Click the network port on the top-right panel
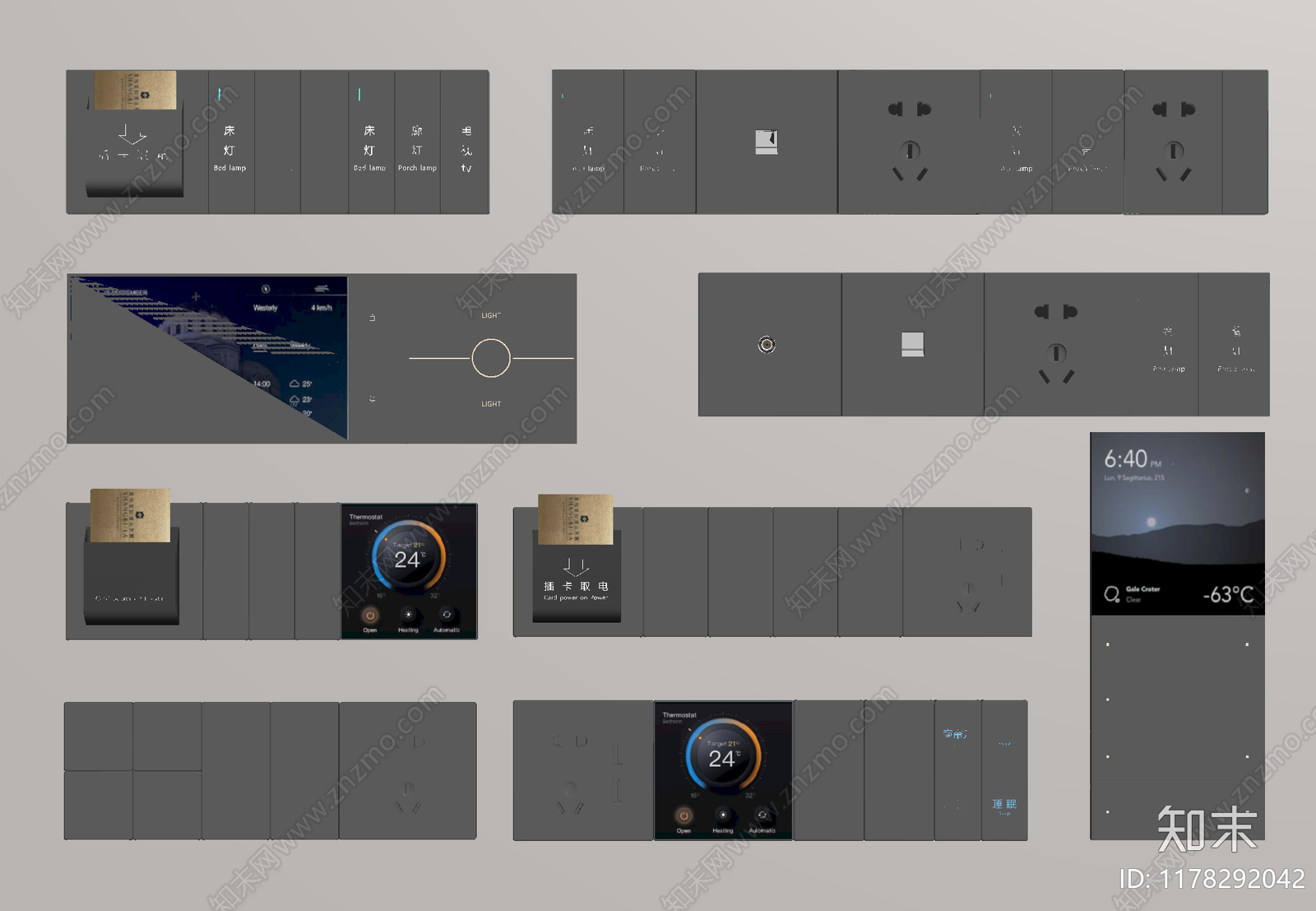Viewport: 1316px width, 911px height. click(x=767, y=142)
